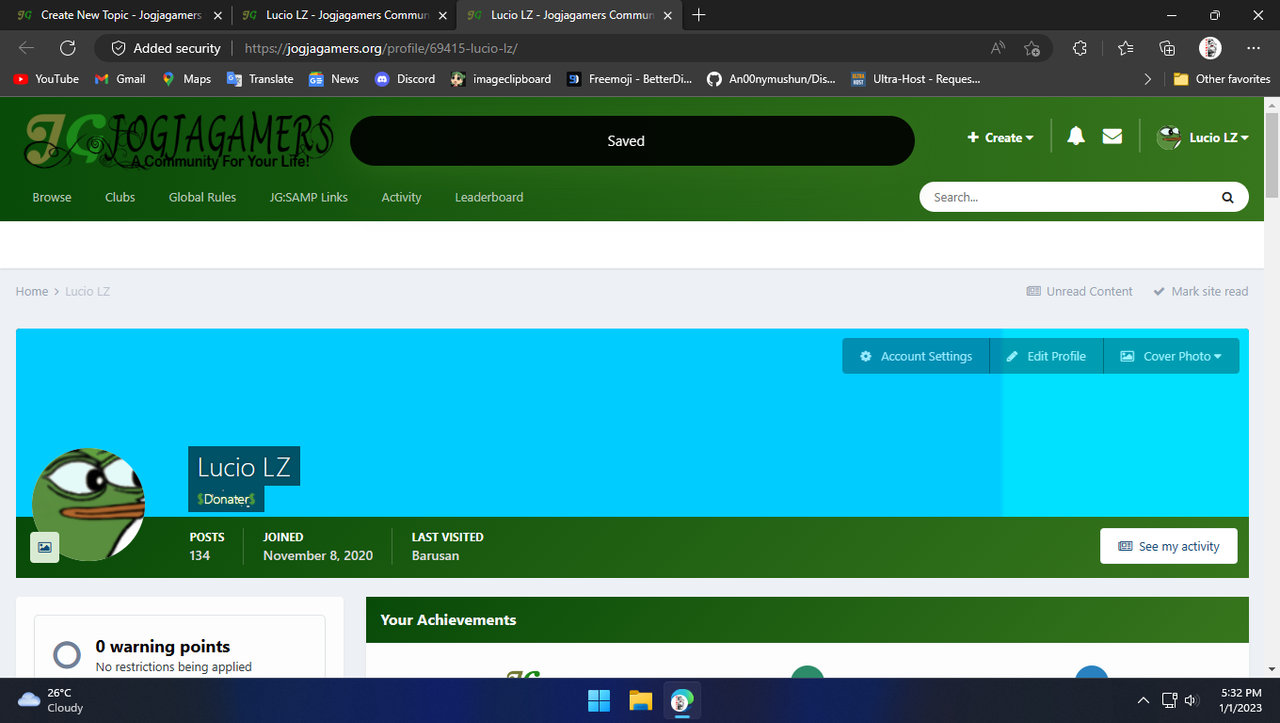Open the Windows Start menu
Image resolution: width=1280 pixels, height=723 pixels.
[599, 700]
